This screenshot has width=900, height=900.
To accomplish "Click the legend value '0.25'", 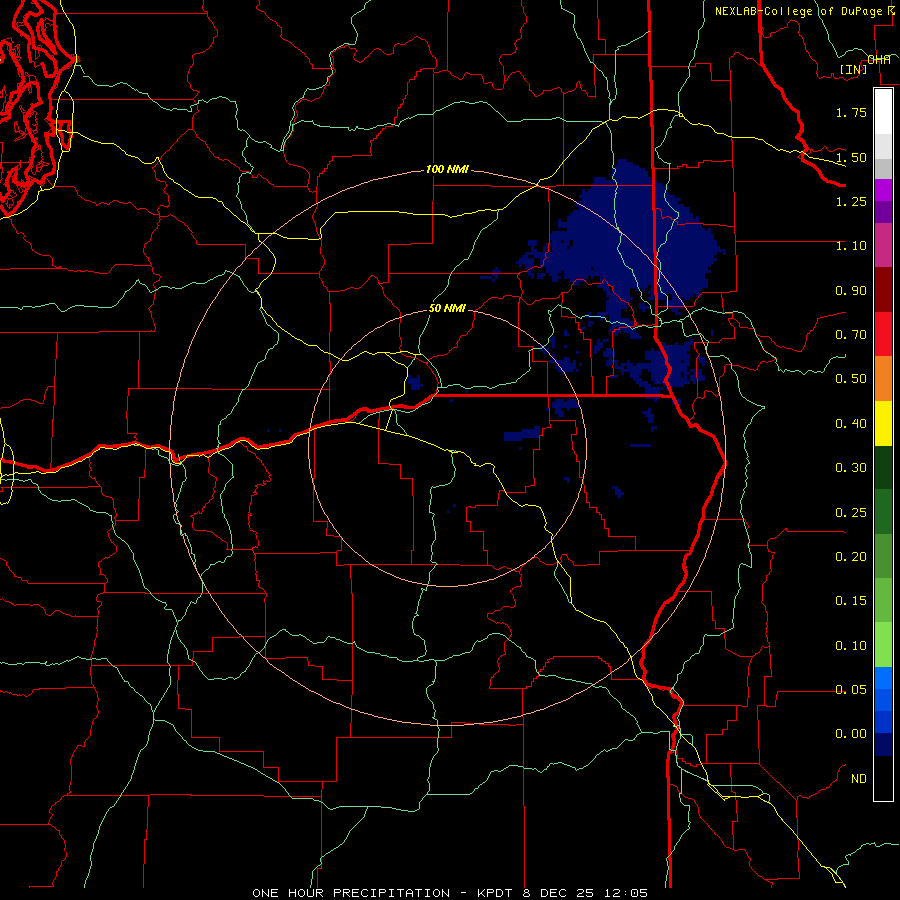I will point(851,513).
